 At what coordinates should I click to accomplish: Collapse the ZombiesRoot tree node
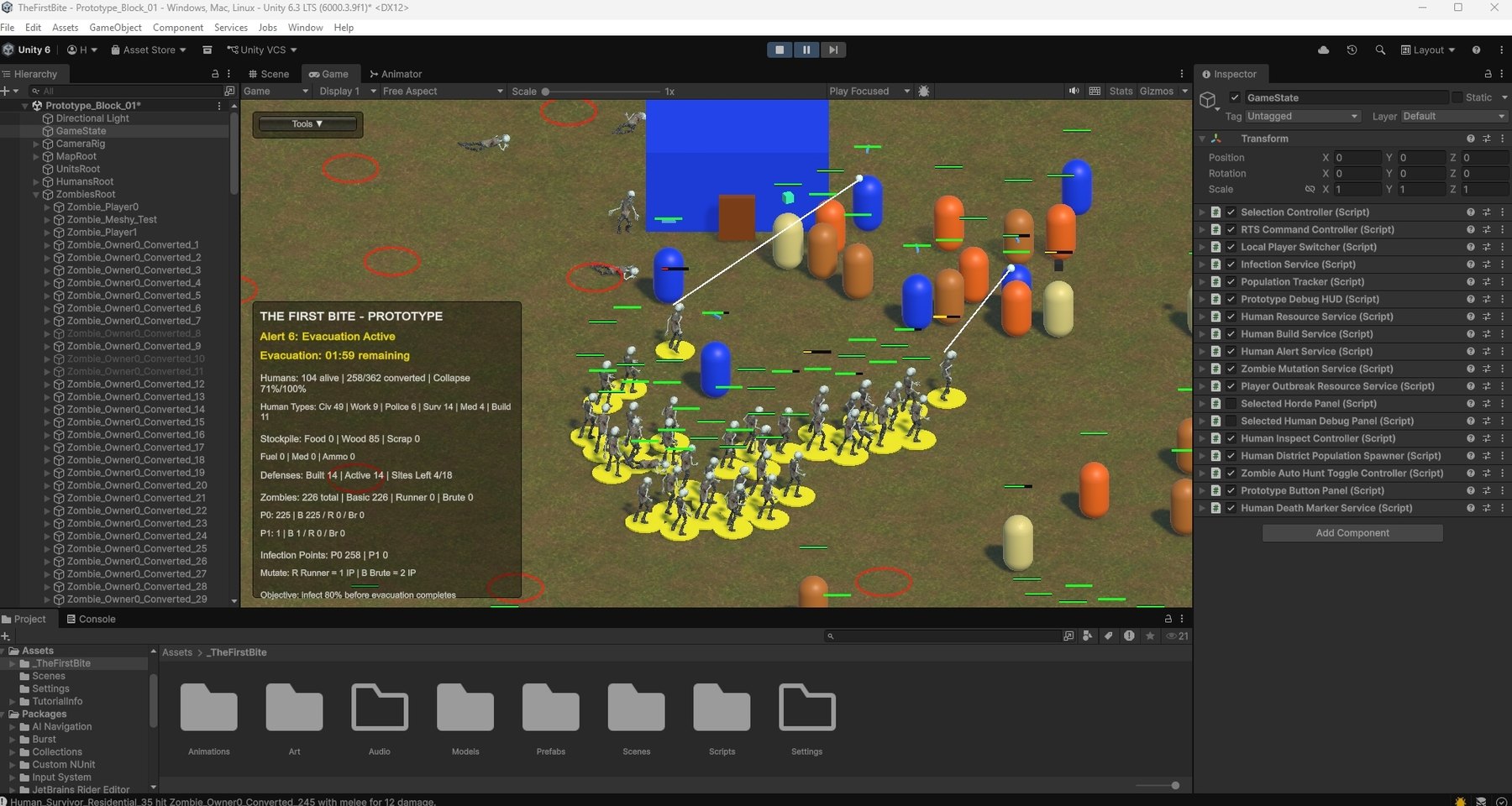36,195
